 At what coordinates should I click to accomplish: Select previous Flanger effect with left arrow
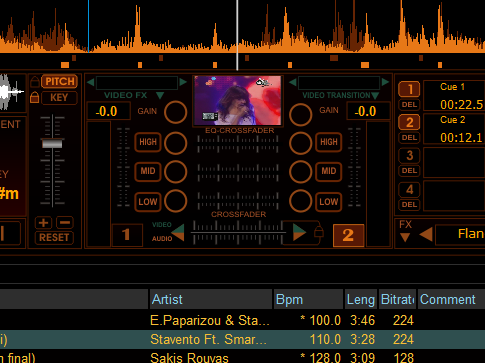(x=426, y=234)
